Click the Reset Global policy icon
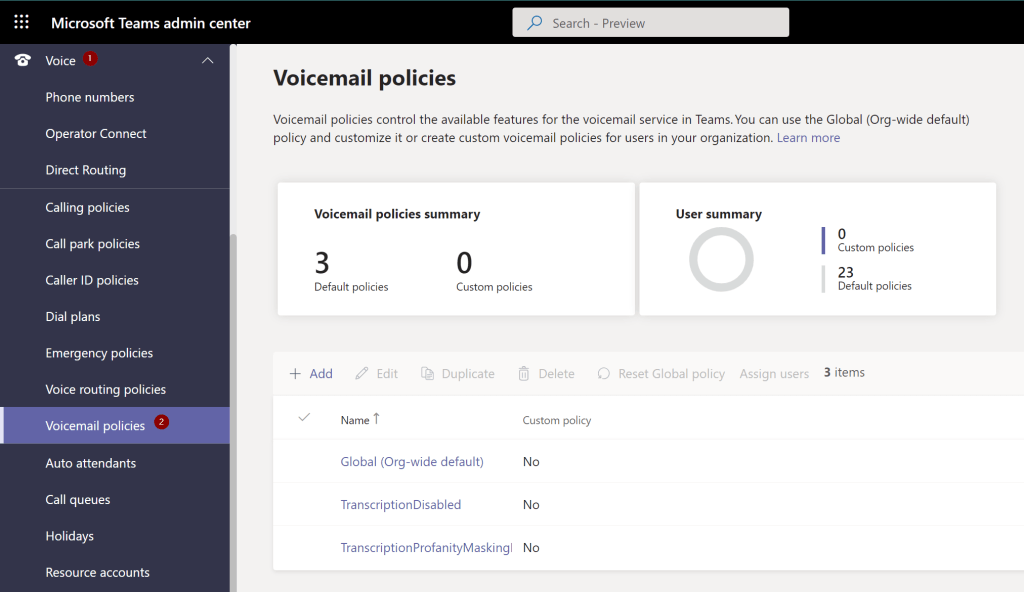Viewport: 1024px width, 592px height. coord(604,374)
